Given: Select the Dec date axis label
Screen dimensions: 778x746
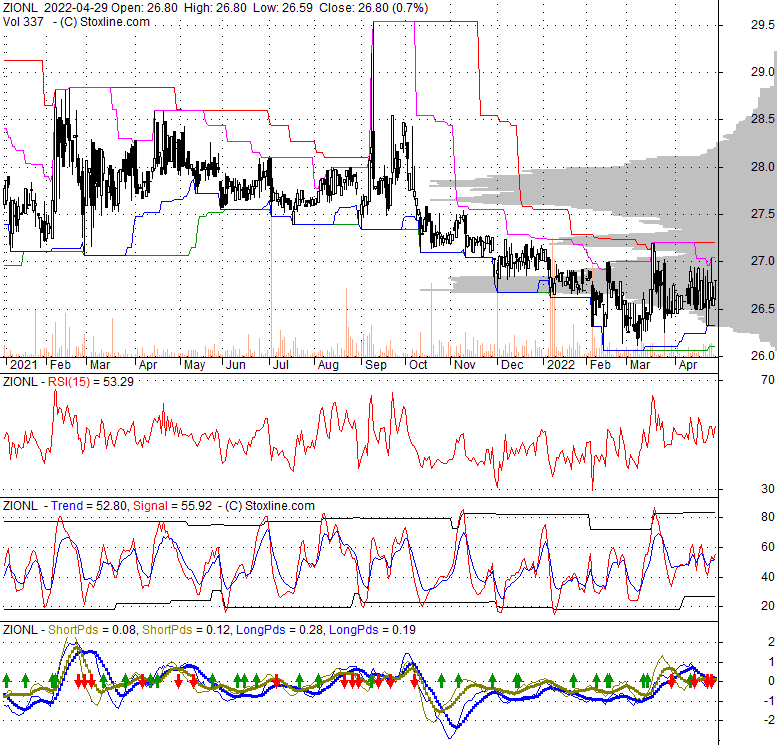Looking at the screenshot, I should click(x=512, y=365).
